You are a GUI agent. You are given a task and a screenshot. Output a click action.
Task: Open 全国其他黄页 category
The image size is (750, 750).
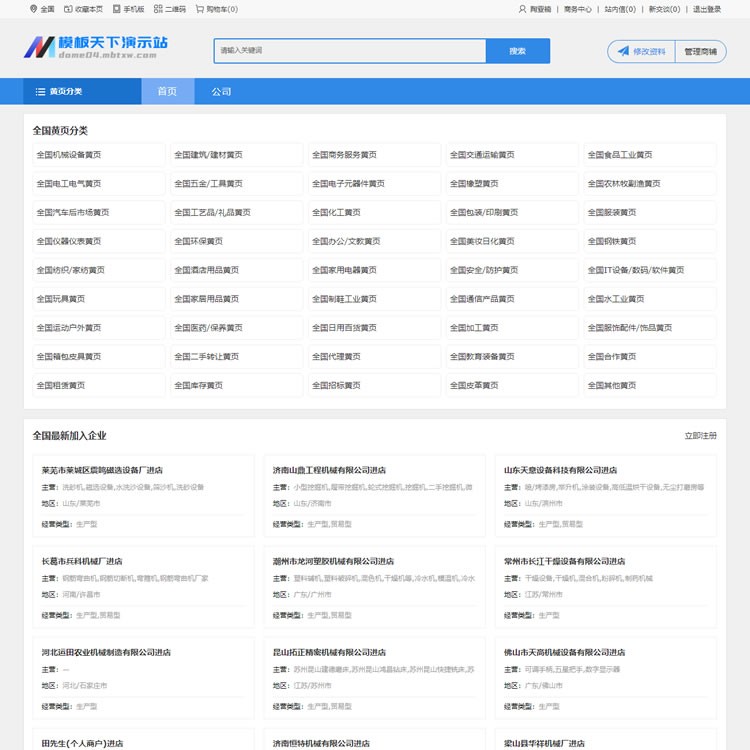point(650,385)
